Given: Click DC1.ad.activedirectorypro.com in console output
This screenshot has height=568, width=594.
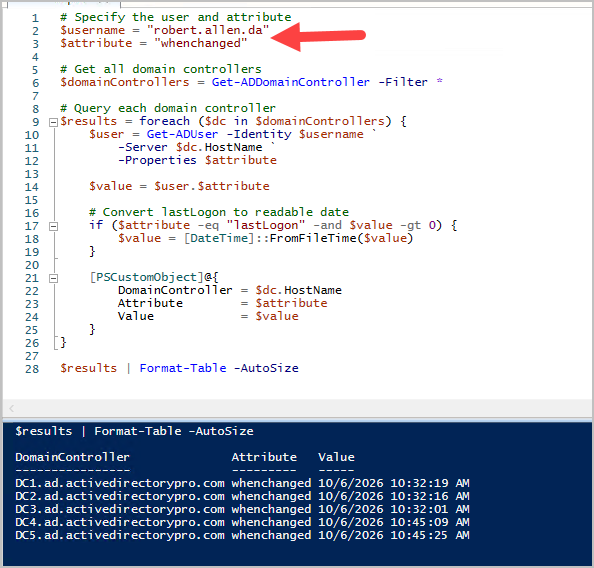Looking at the screenshot, I should coord(120,484).
